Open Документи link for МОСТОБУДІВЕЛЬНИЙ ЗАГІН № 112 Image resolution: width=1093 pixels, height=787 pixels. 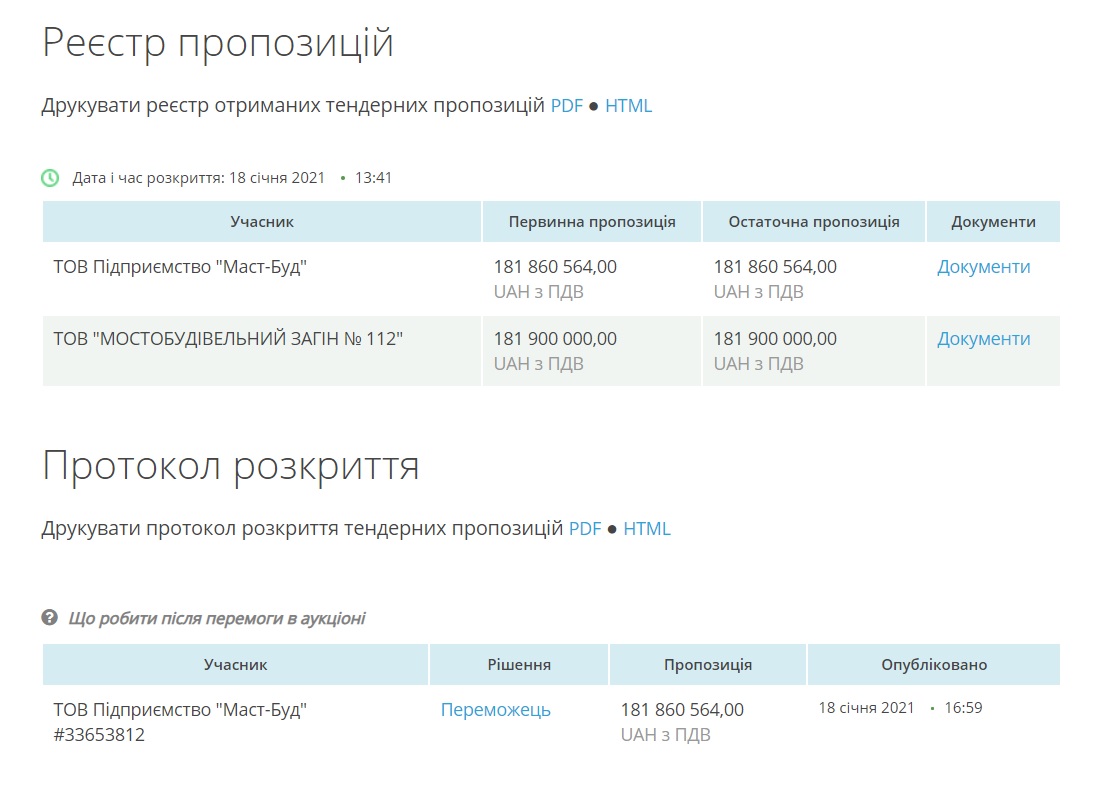tap(984, 339)
